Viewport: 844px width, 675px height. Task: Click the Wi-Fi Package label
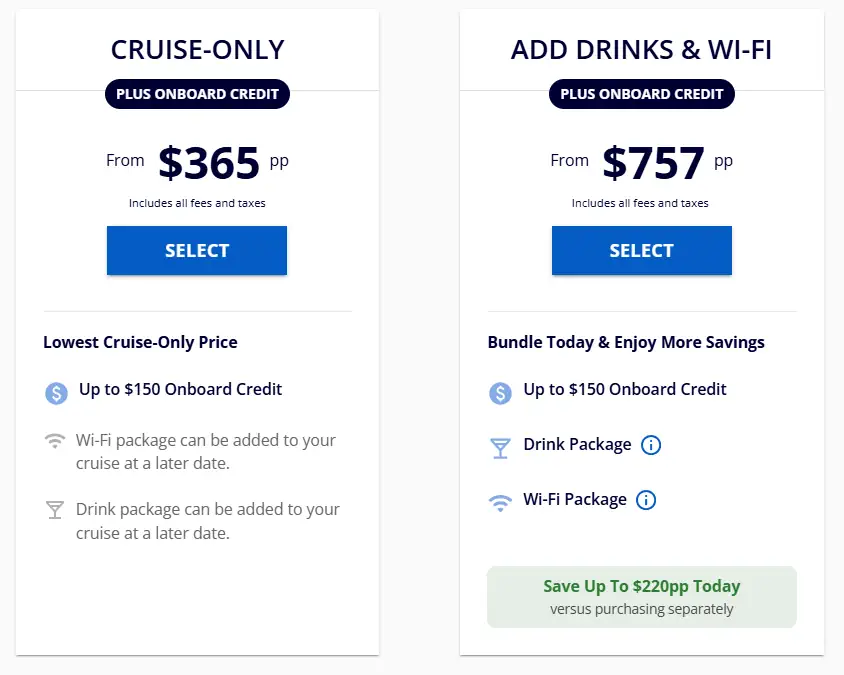tap(575, 499)
